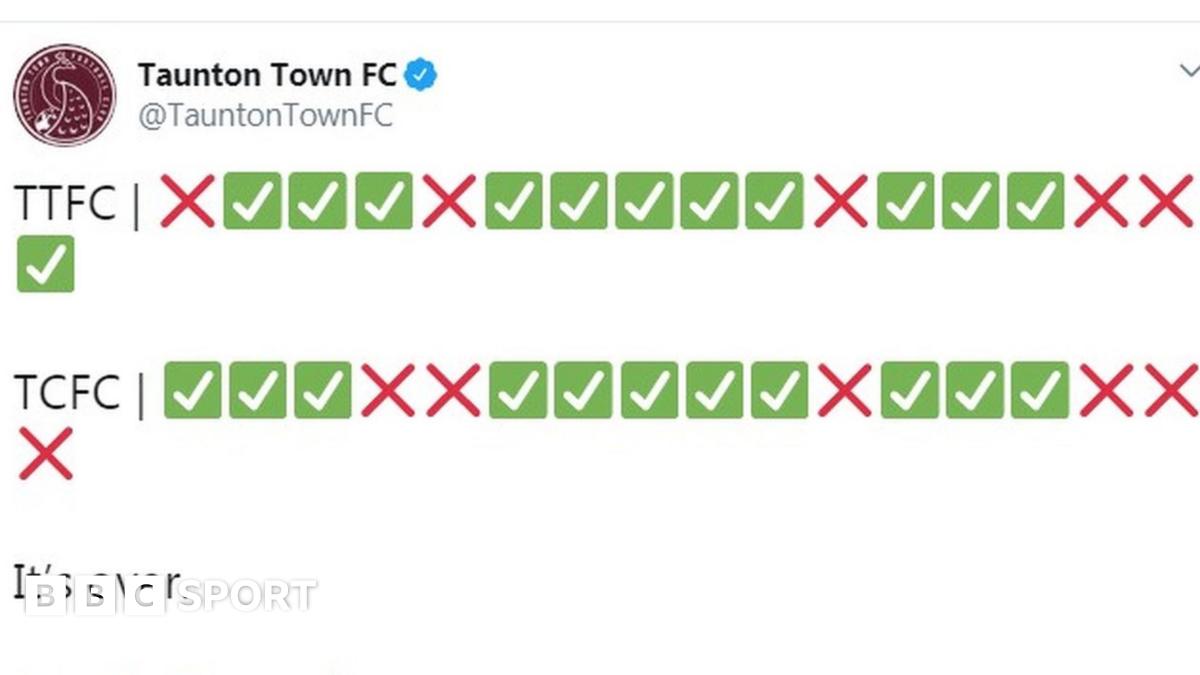Image resolution: width=1200 pixels, height=675 pixels.
Task: Open the Taunton Town FC profile name
Action: pos(267,75)
